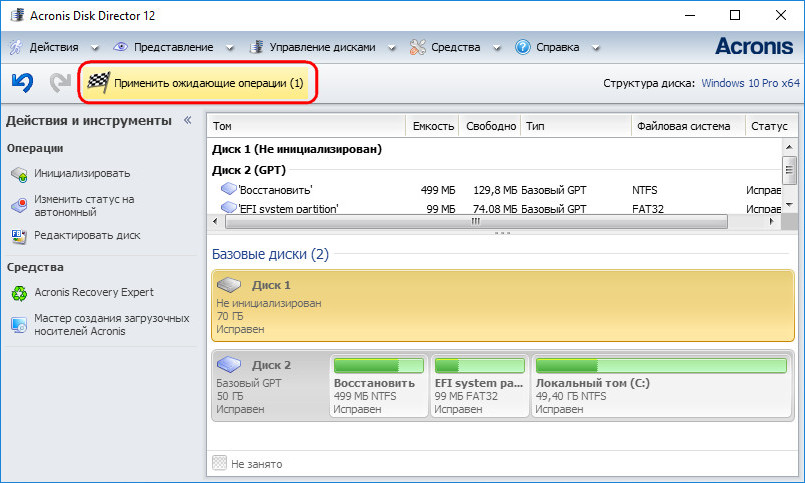Sort by the Свободно column header
The width and height of the screenshot is (805, 483).
[x=490, y=126]
